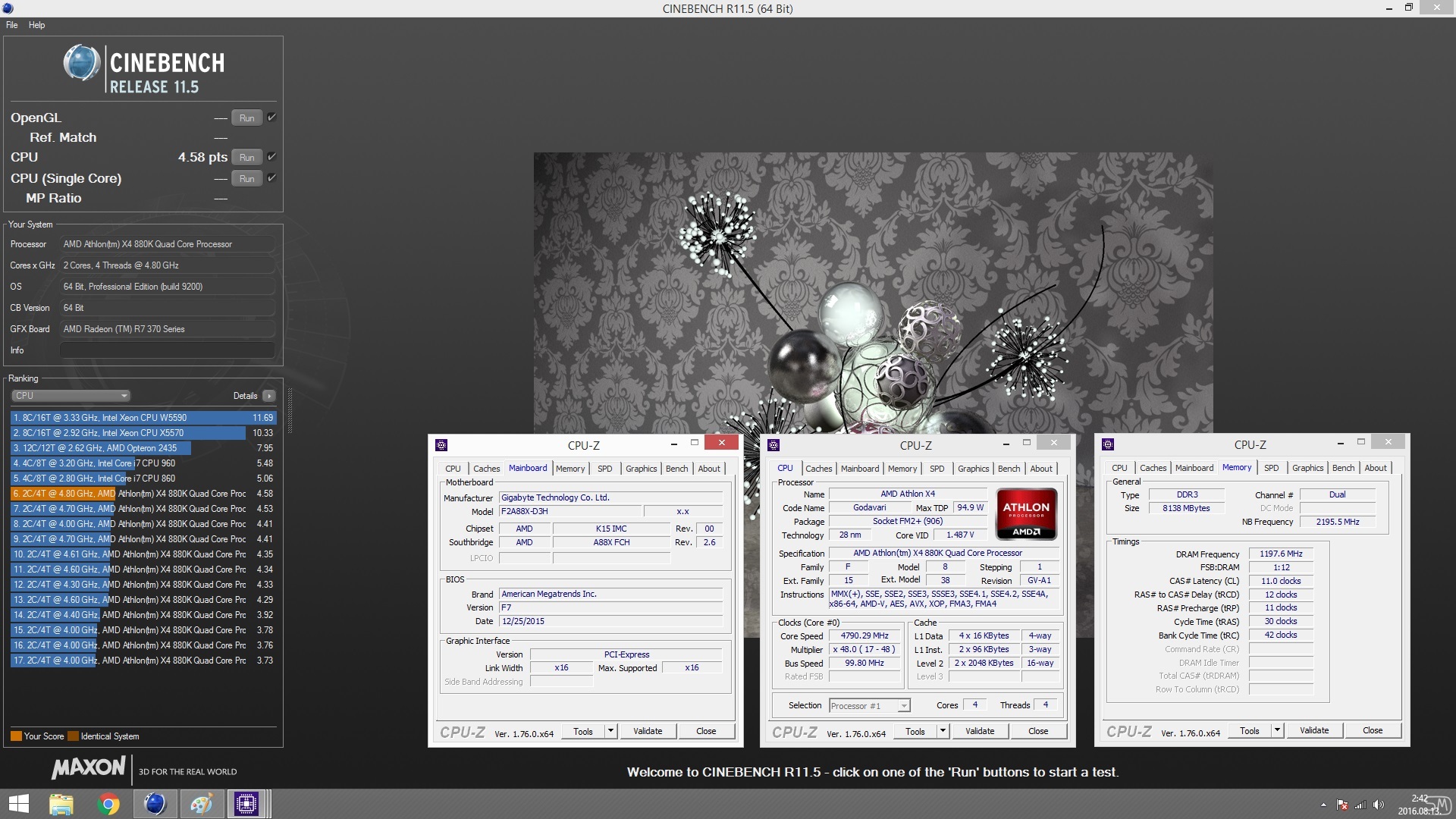The width and height of the screenshot is (1456, 819).
Task: Minimize the Memory CPU-Z window
Action: pos(1340,444)
